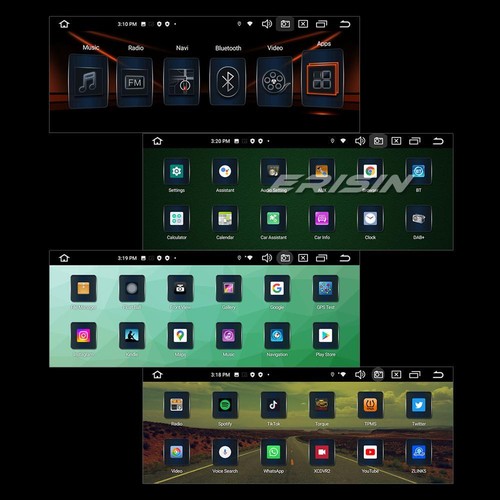
Task: Open the Video app on the 3:18 PM screen
Action: (176, 452)
